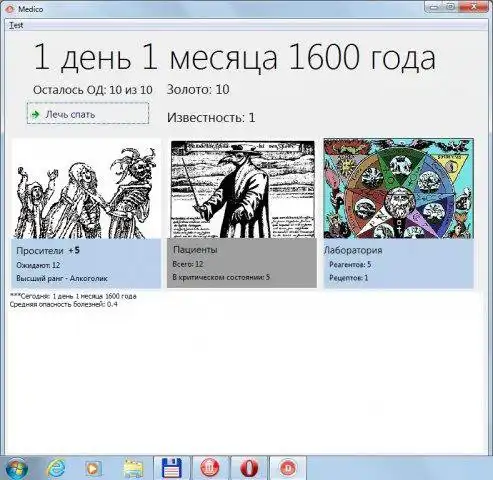493x480 pixels.
Task: Click the green arrow on Лечь спать
Action: (35, 114)
